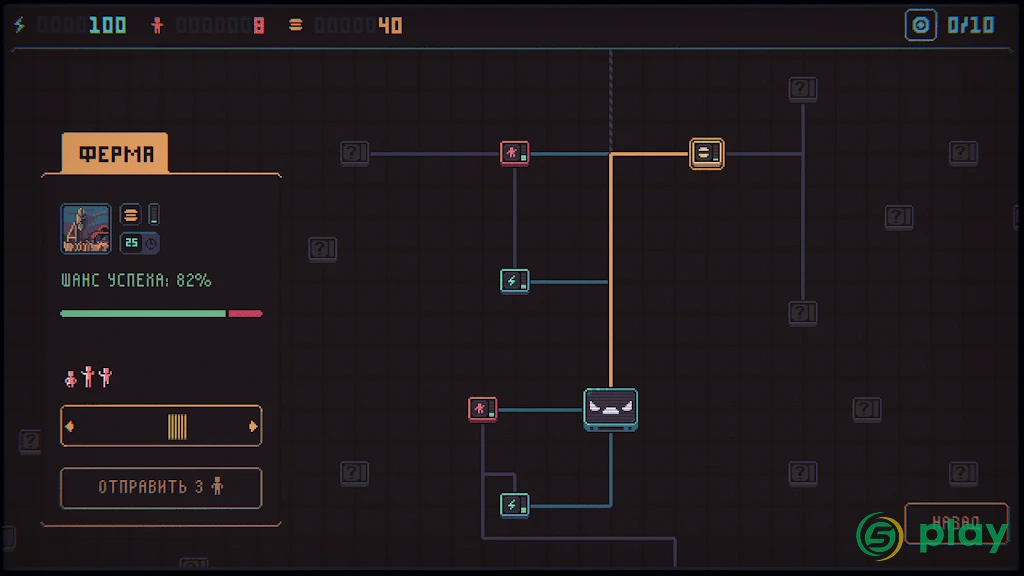The width and height of the screenshot is (1024, 576).
Task: Select the unknown node above the right vertical line
Action: (x=803, y=89)
